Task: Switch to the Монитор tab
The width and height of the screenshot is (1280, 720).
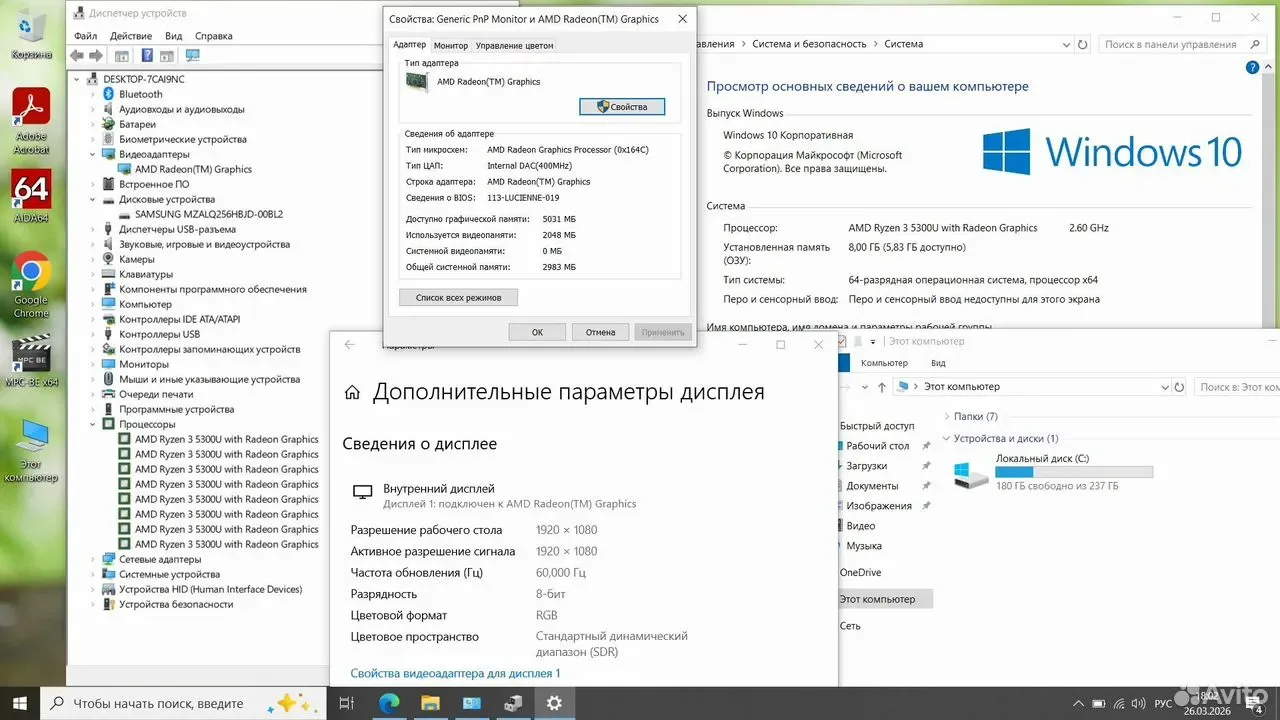Action: tap(451, 46)
